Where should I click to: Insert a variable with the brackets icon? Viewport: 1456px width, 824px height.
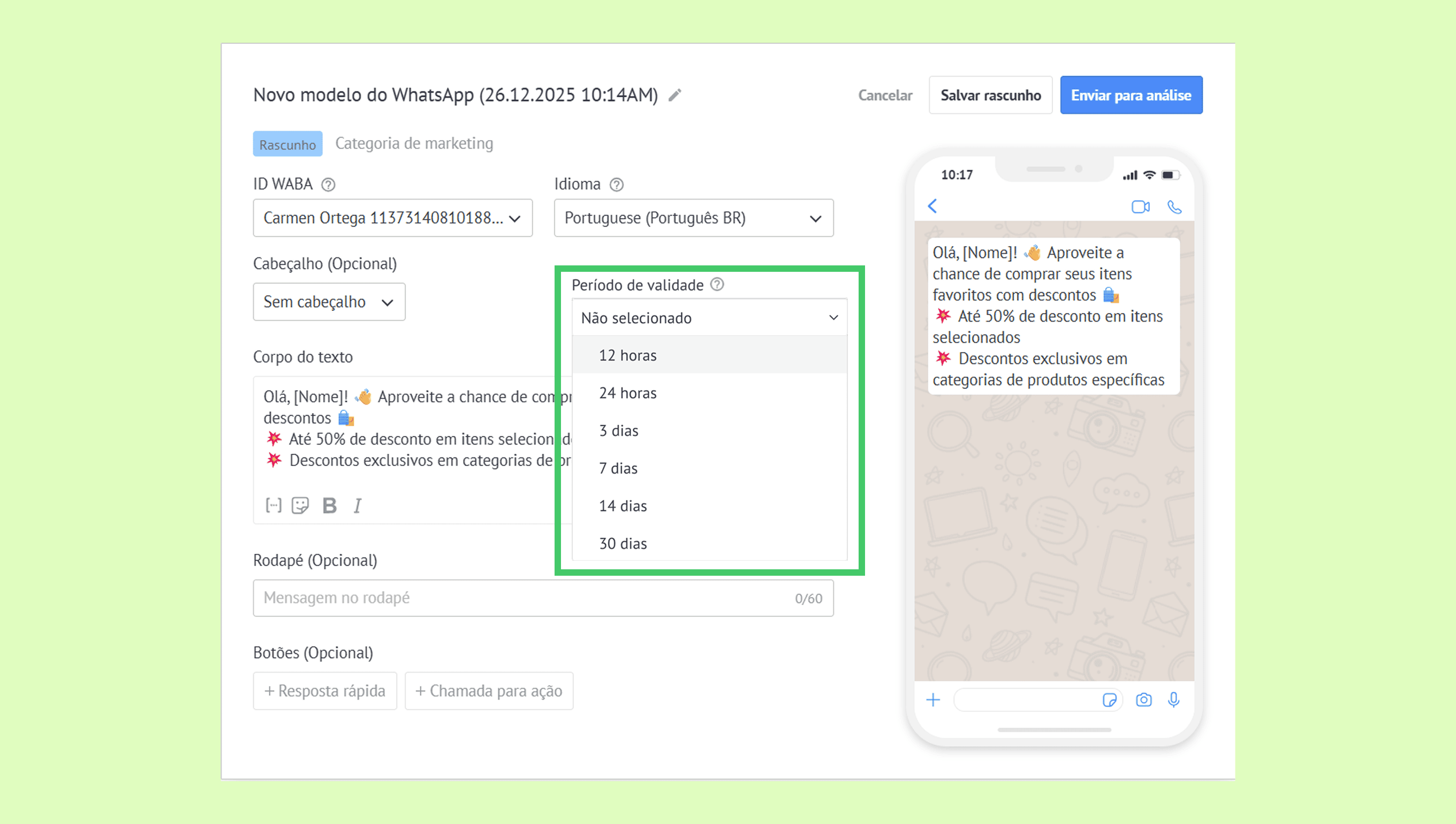click(x=274, y=505)
